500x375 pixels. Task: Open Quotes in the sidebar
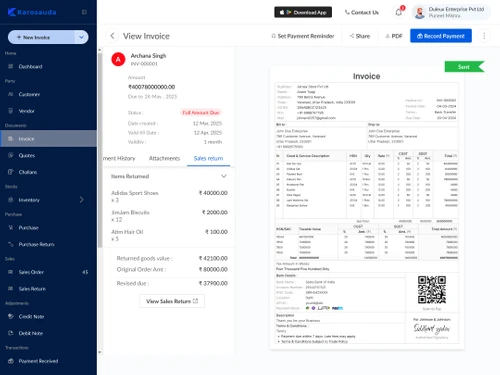(27, 156)
